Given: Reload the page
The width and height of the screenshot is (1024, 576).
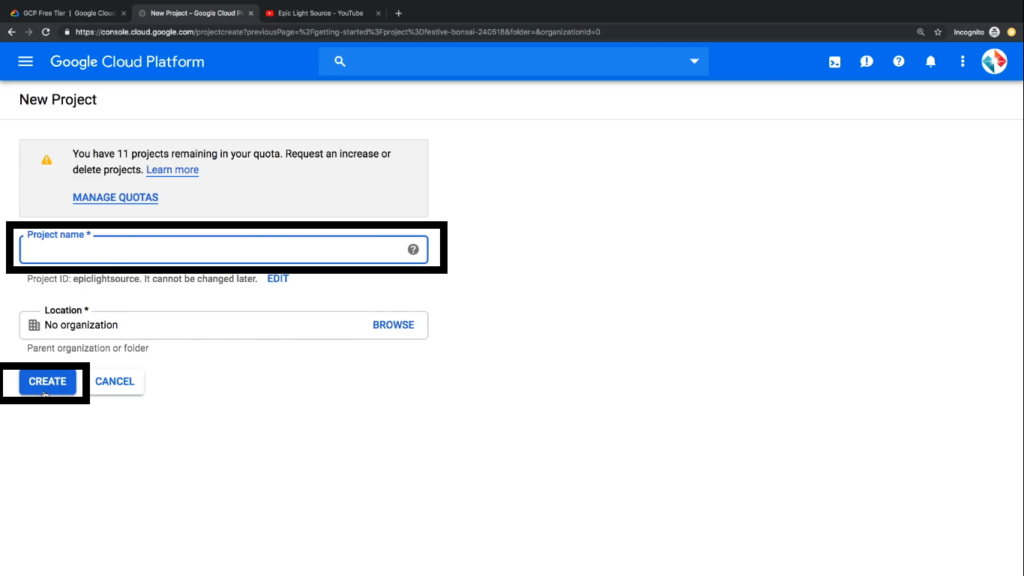Looking at the screenshot, I should tap(46, 32).
